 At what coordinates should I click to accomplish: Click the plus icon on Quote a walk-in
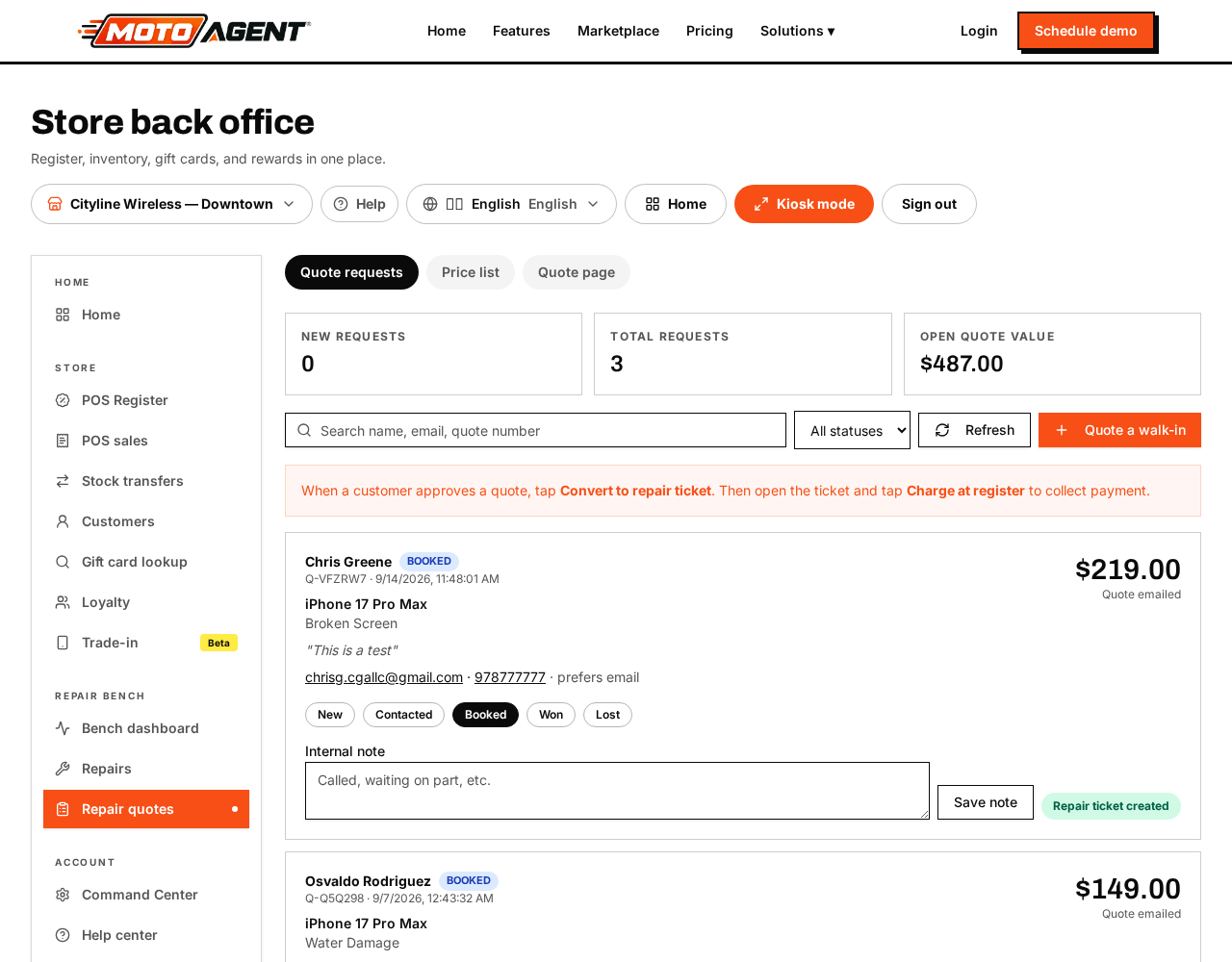1062,430
